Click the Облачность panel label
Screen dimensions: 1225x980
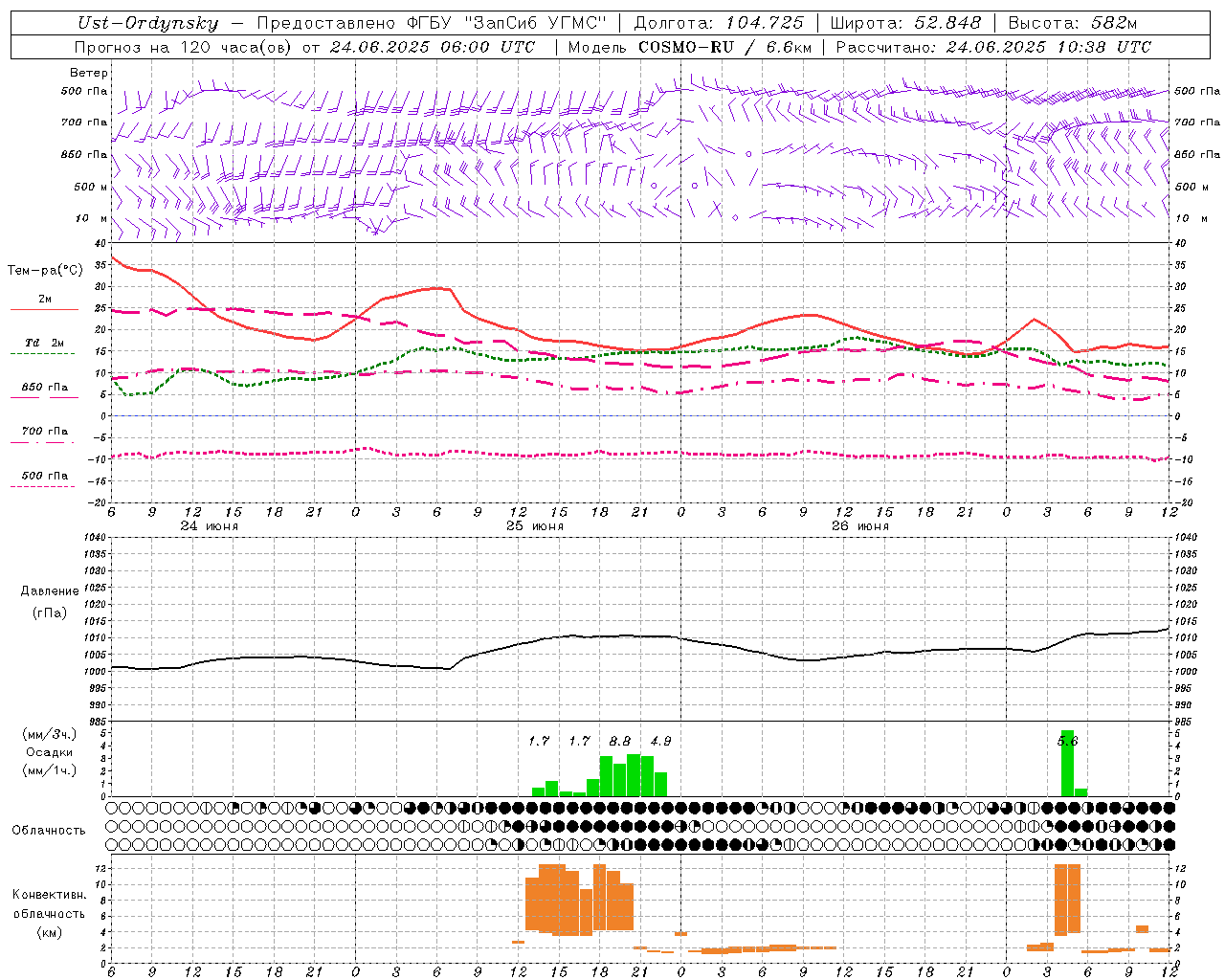coord(49,830)
